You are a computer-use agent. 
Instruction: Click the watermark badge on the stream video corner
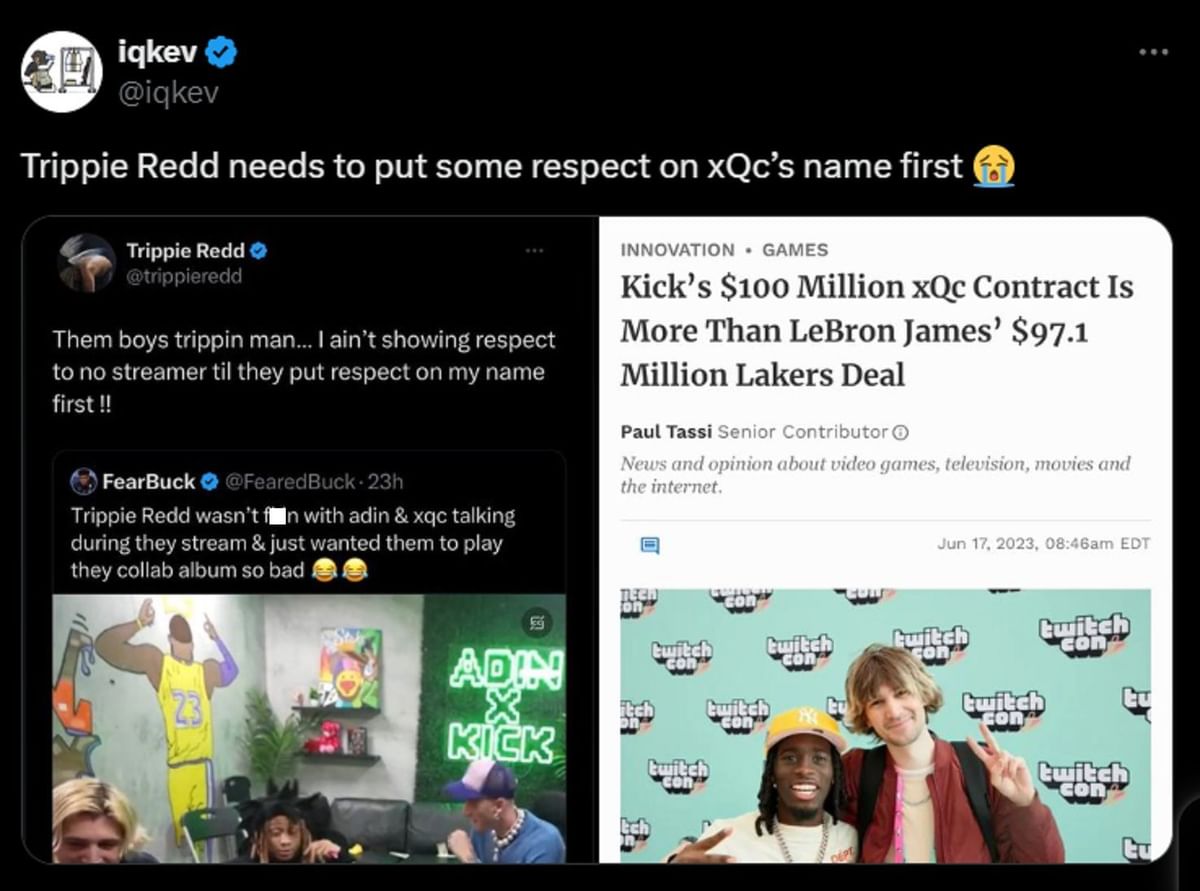click(x=537, y=623)
